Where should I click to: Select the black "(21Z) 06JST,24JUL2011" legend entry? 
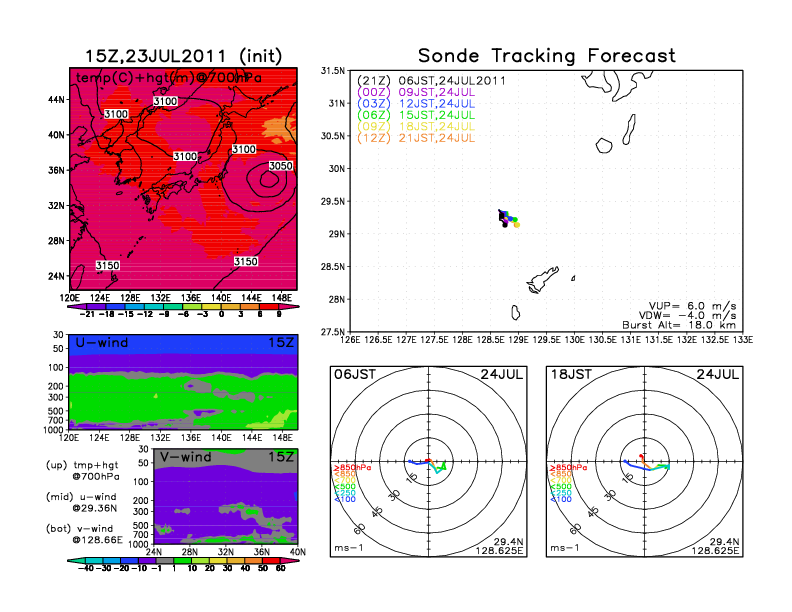[x=431, y=81]
